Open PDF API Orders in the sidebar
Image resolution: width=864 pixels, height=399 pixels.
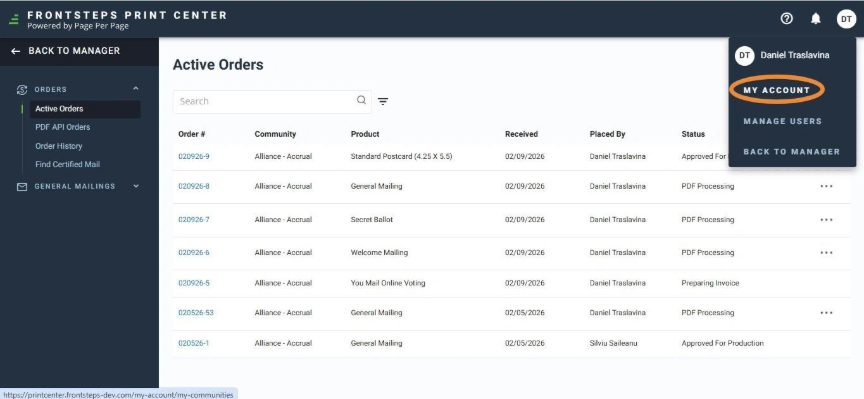pos(63,127)
